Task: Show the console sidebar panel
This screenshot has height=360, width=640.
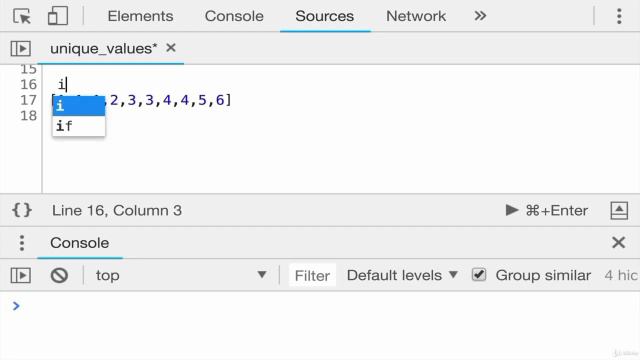Action: point(20,275)
